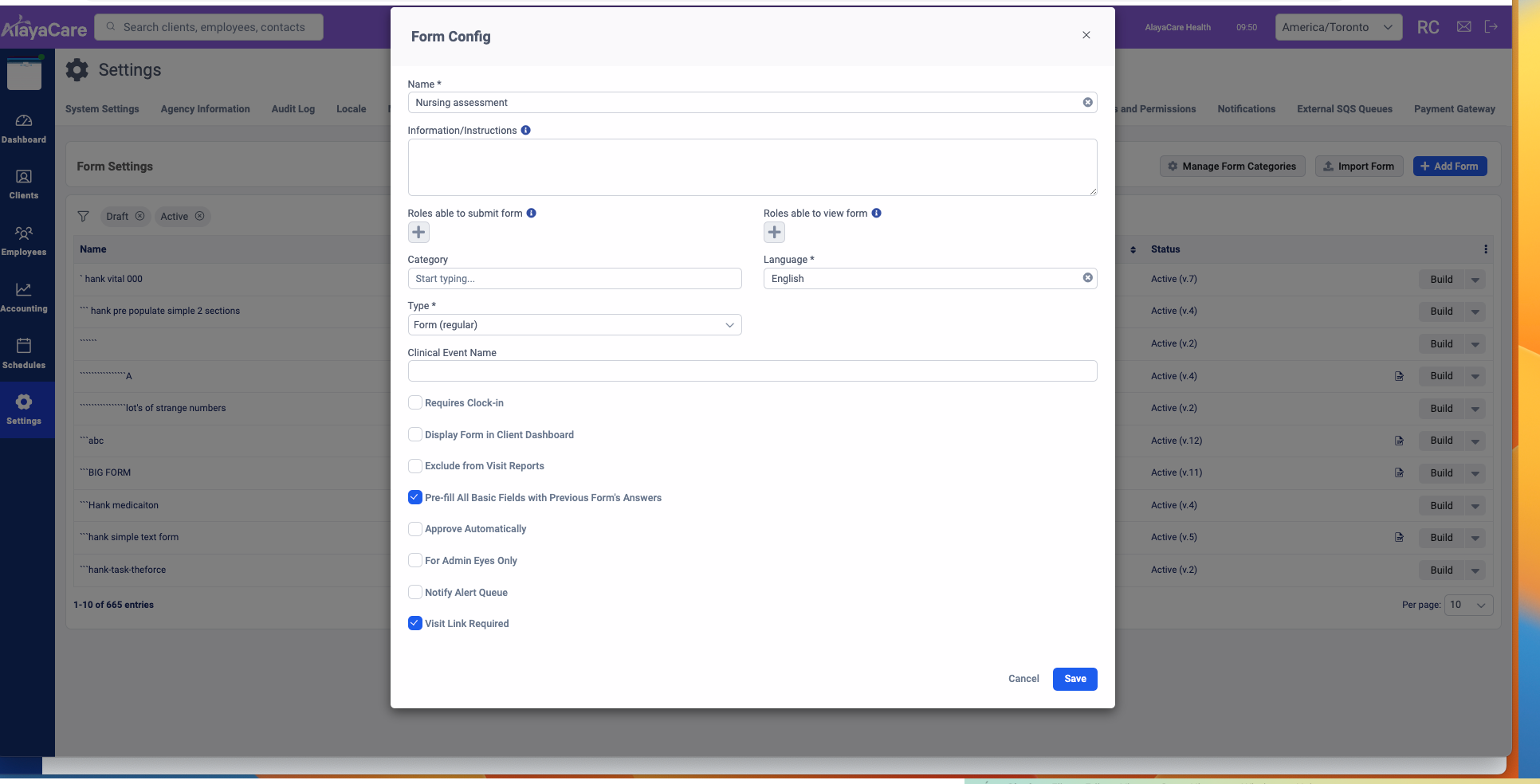Open Dashboard from sidebar
The height and width of the screenshot is (784, 1540).
click(24, 128)
